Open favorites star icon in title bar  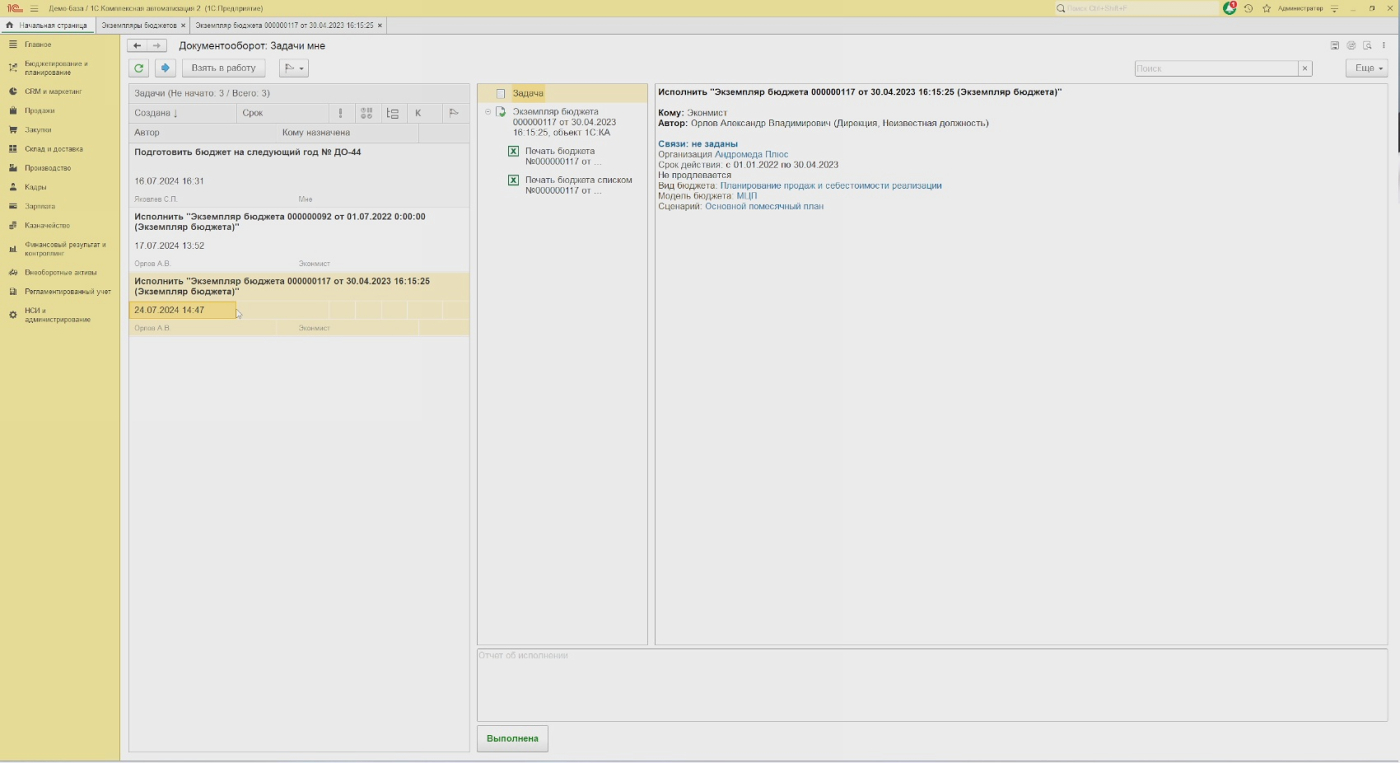tap(1267, 8)
